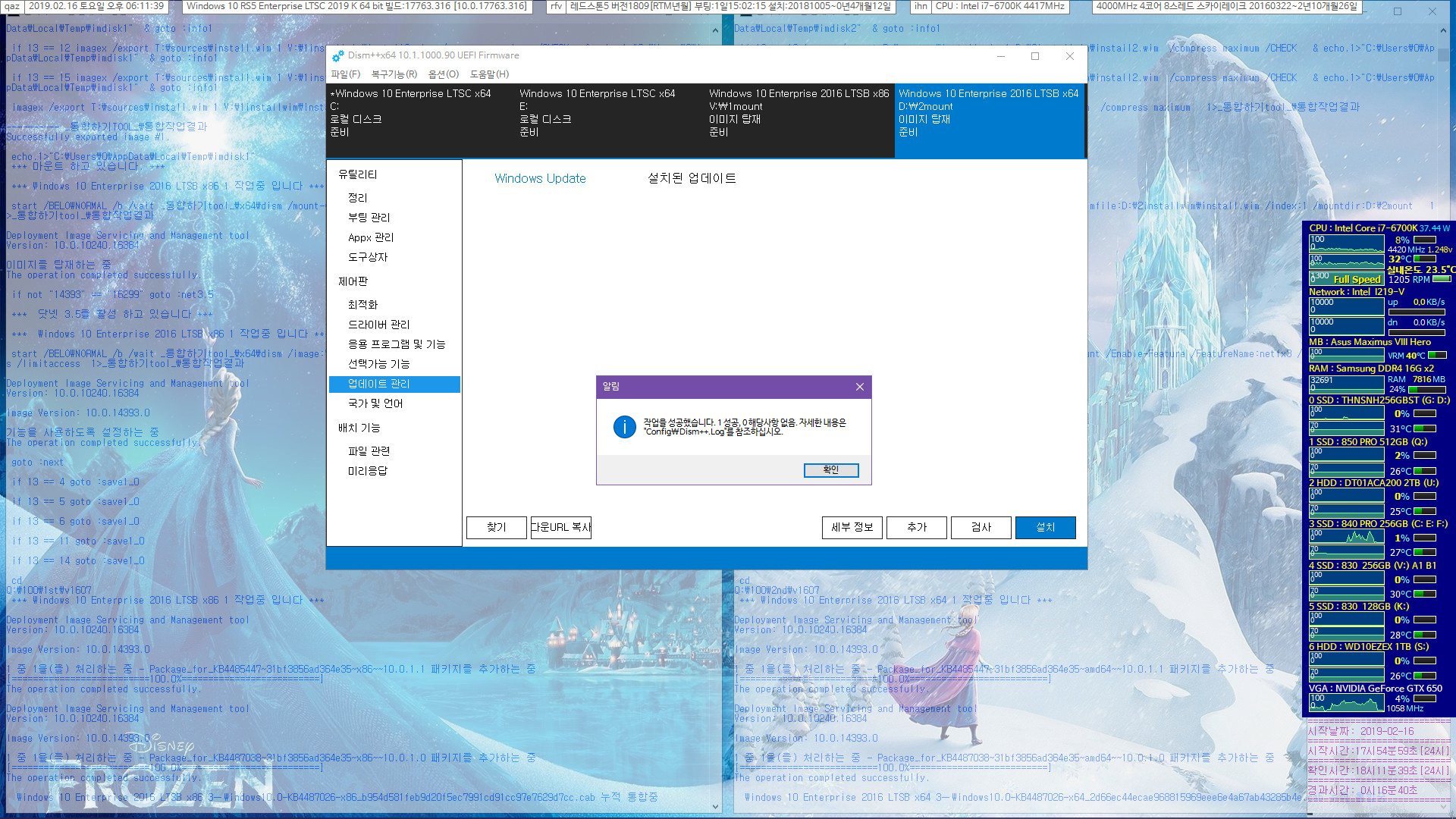Click the blue info icon in the alert
Screen dimensions: 1456x819
point(624,427)
